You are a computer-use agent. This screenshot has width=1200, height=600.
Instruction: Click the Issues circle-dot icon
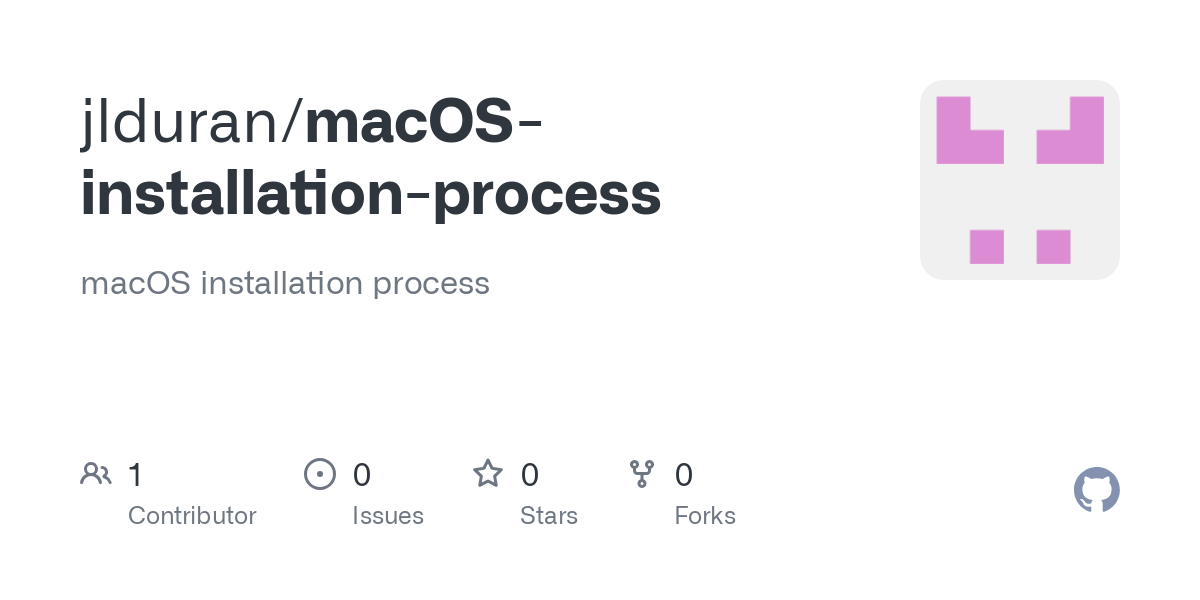coord(320,474)
